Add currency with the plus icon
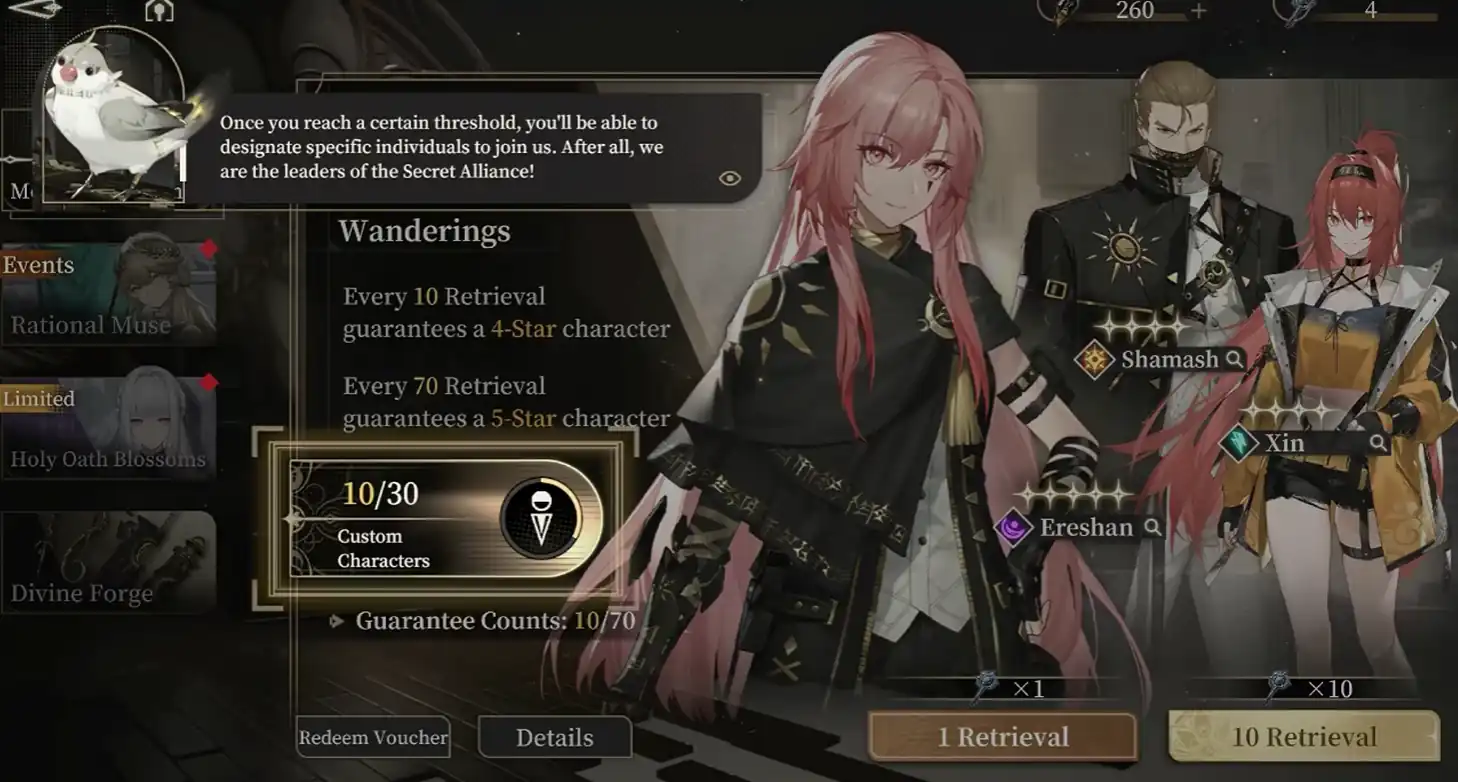This screenshot has width=1458, height=782. click(1199, 10)
